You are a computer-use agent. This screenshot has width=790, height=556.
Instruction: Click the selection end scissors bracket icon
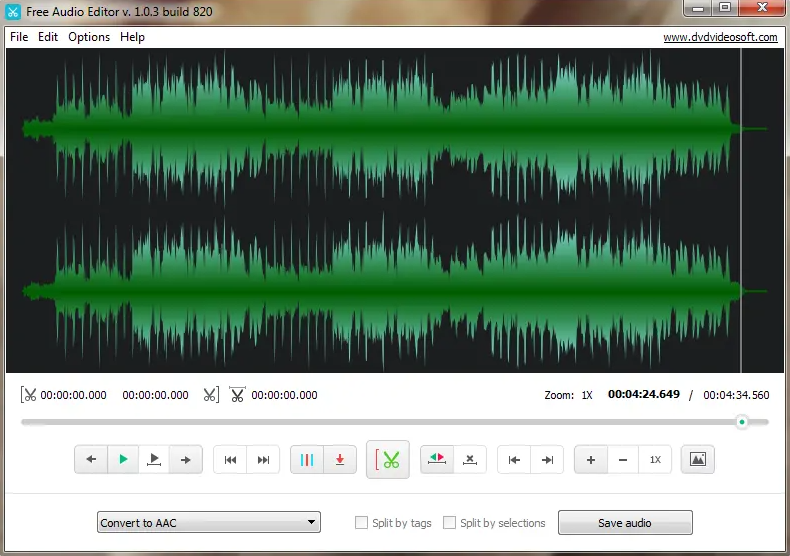click(211, 395)
